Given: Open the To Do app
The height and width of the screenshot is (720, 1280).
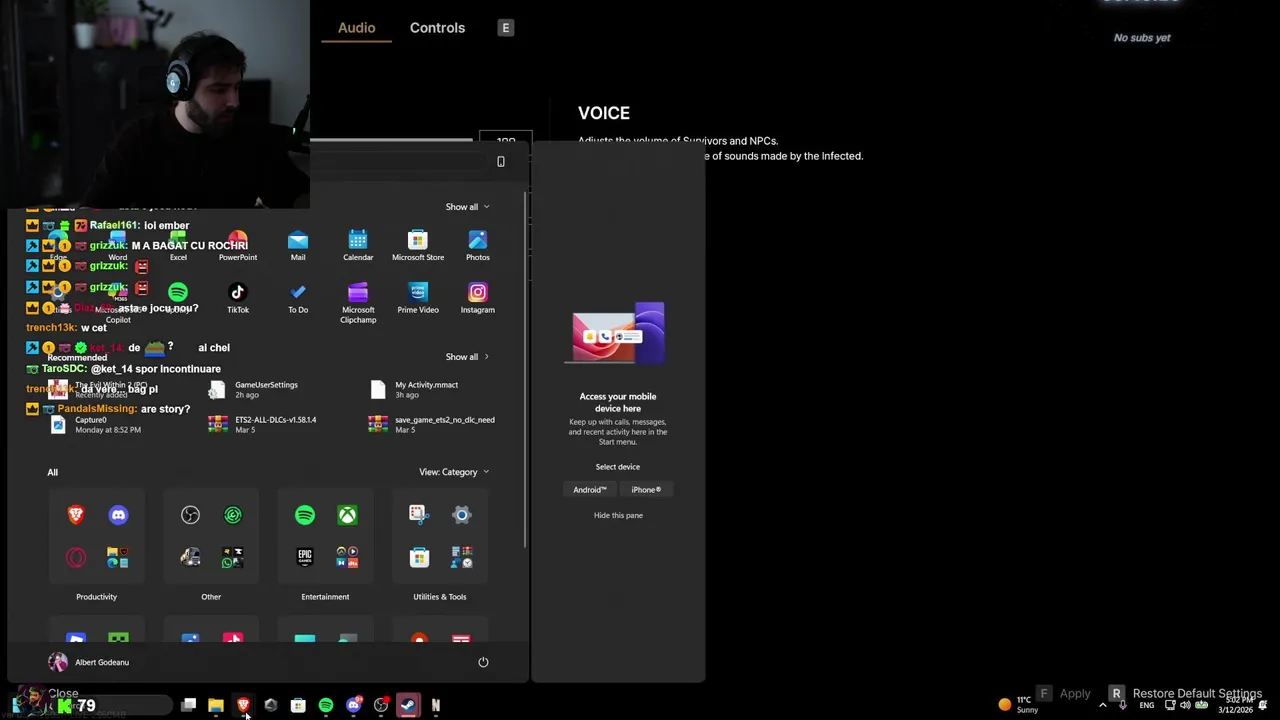Looking at the screenshot, I should click(x=298, y=297).
